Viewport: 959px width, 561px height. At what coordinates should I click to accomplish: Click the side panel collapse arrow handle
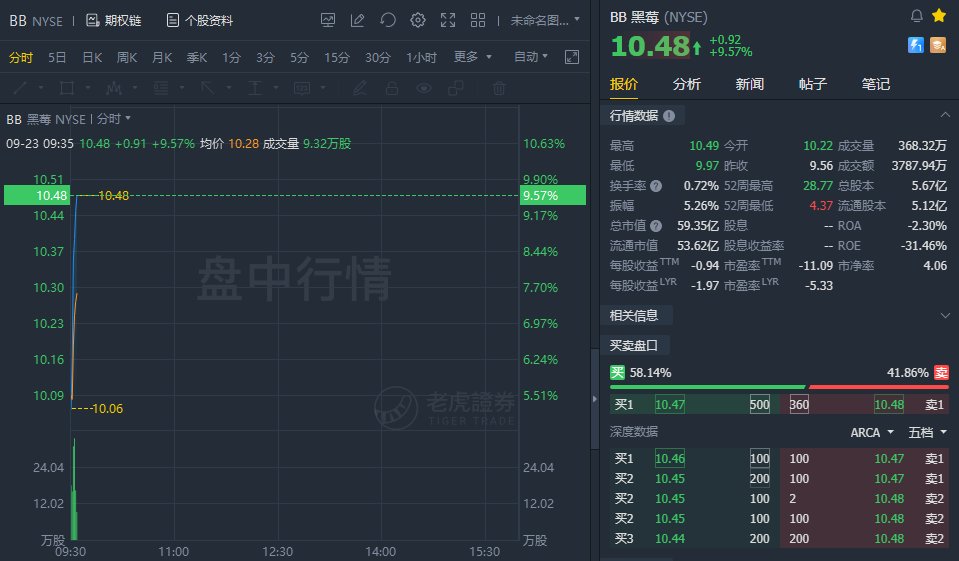pyautogui.click(x=594, y=399)
